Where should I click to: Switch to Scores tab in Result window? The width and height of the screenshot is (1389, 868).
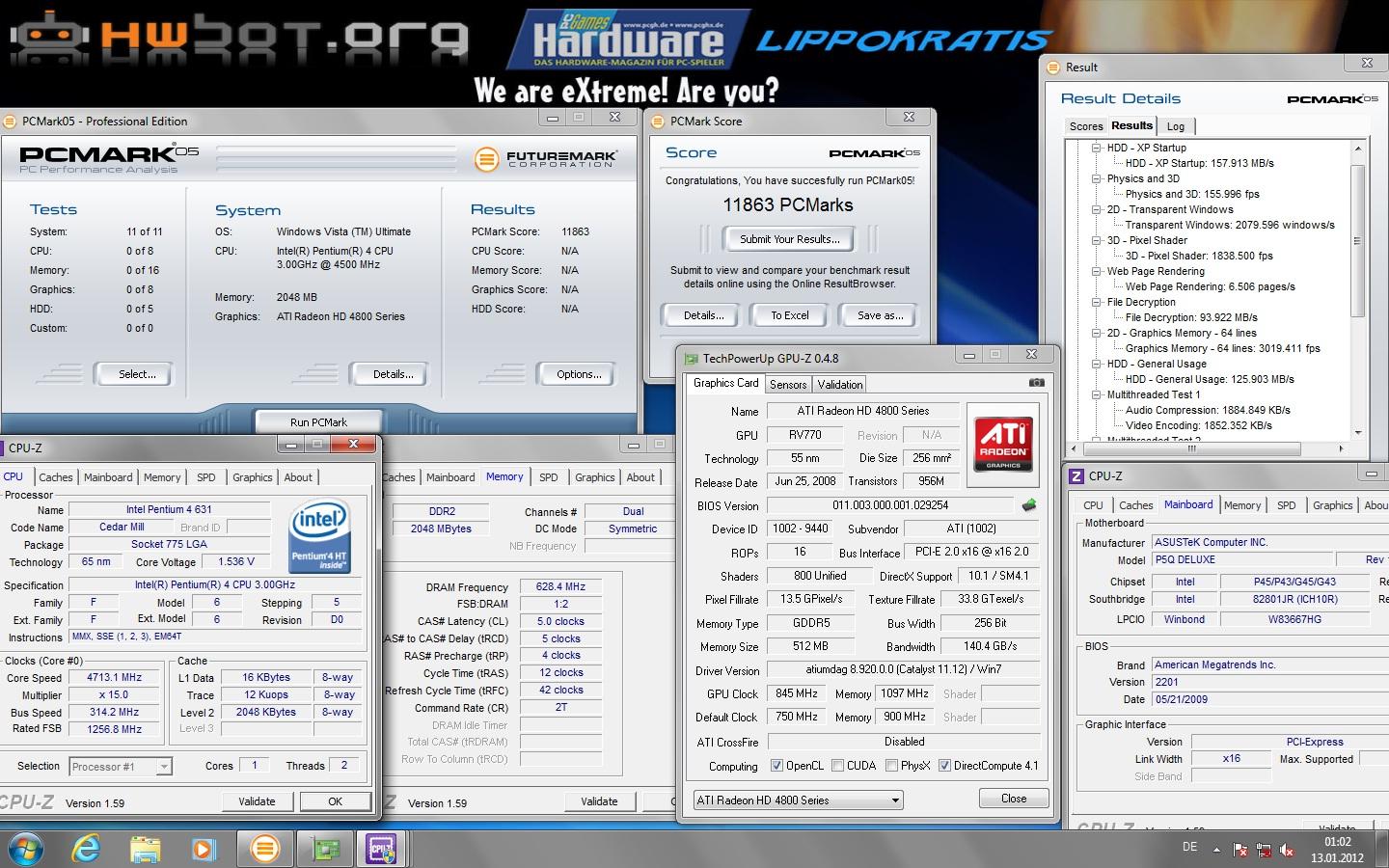tap(1085, 126)
